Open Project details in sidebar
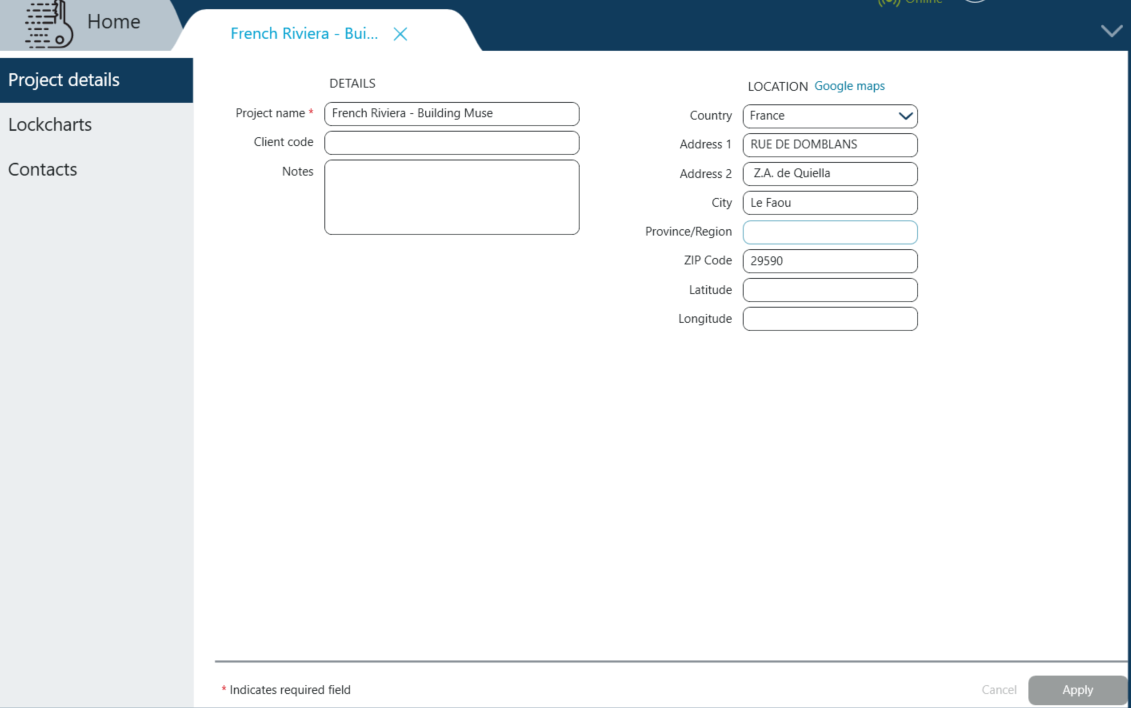Image resolution: width=1131 pixels, height=708 pixels. [64, 80]
